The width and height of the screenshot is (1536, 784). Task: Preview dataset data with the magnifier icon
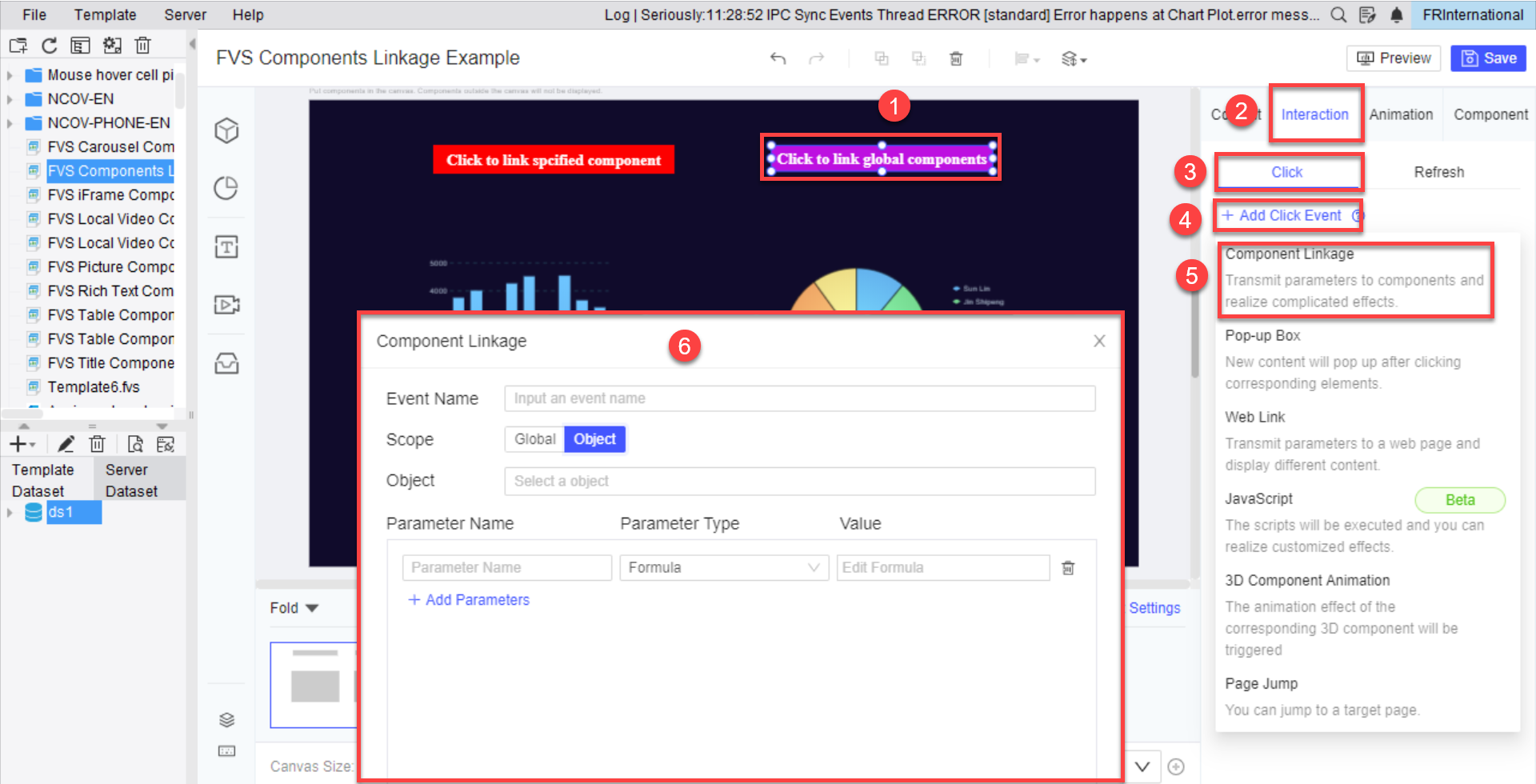click(134, 443)
